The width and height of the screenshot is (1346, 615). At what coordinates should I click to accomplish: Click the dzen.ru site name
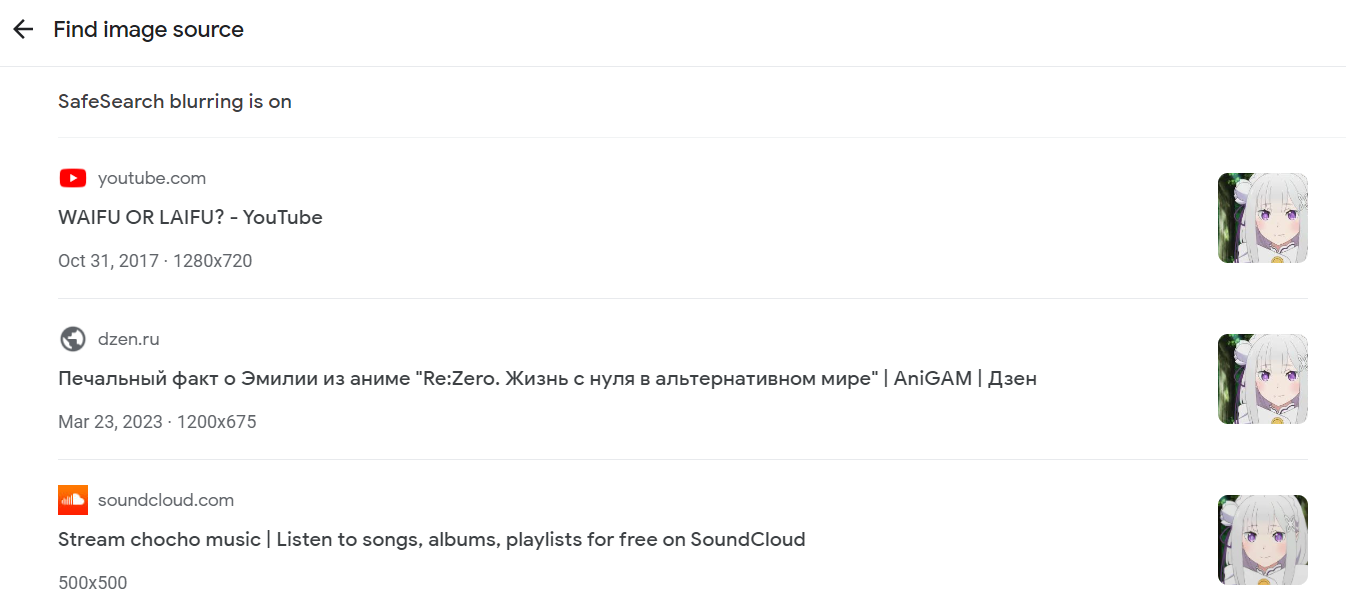[x=128, y=338]
